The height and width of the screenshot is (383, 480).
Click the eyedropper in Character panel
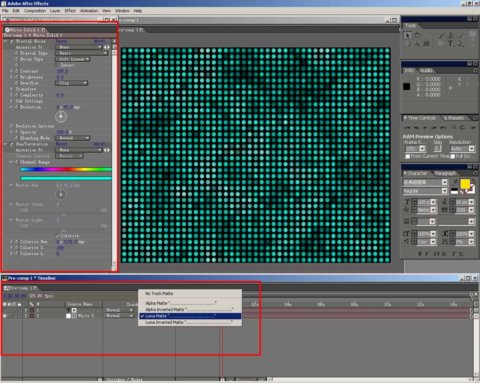pos(455,182)
